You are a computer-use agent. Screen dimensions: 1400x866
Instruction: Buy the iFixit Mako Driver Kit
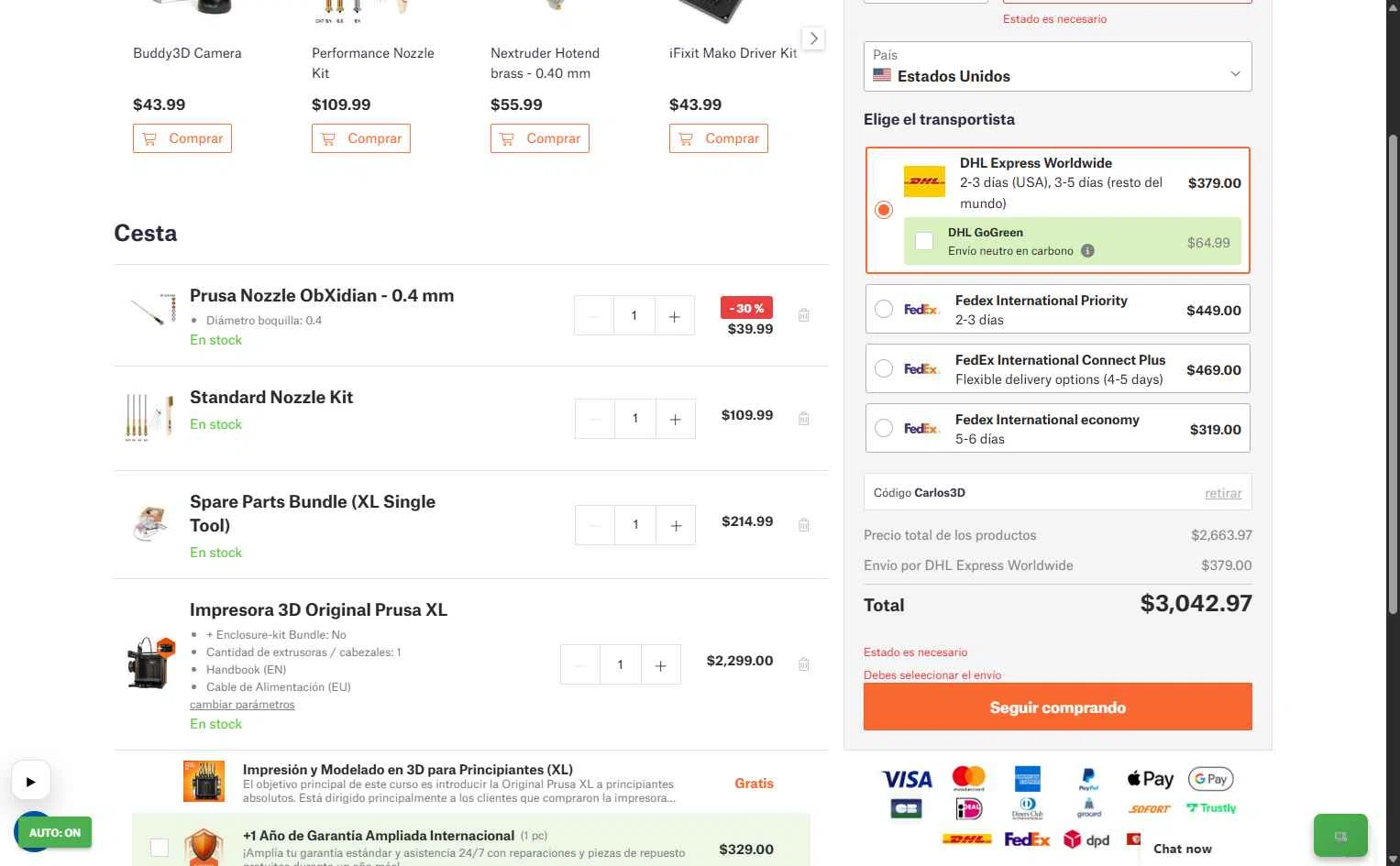coord(719,138)
